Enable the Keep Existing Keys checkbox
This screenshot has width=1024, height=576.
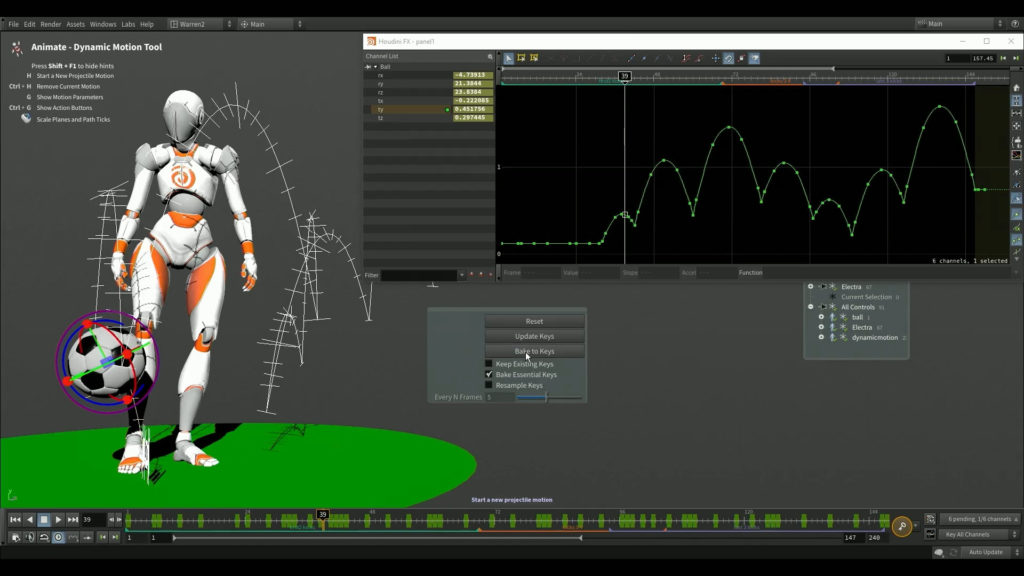(489, 364)
